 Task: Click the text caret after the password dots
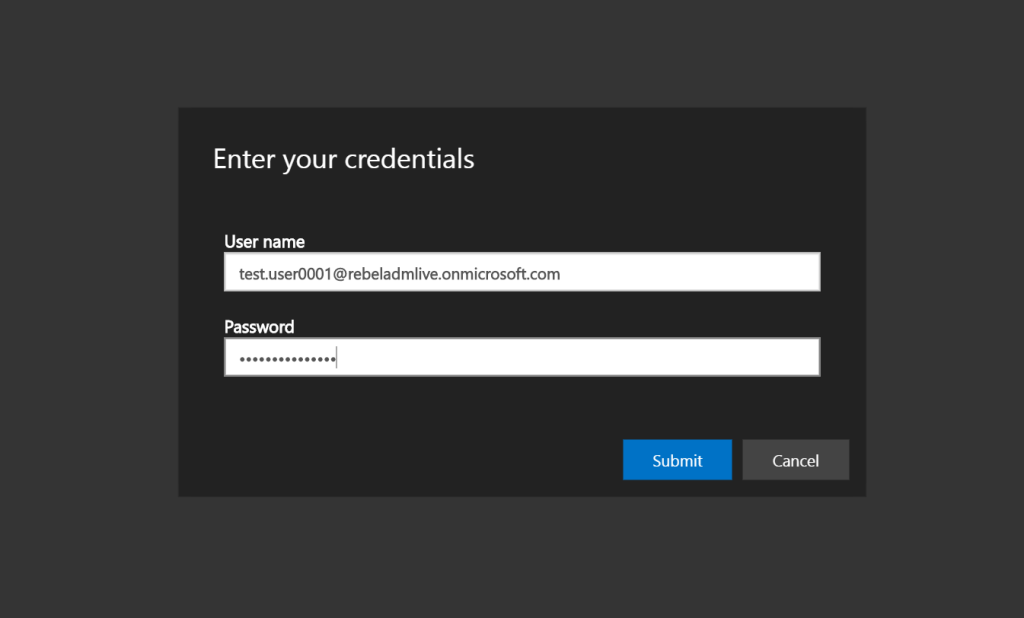tap(336, 357)
